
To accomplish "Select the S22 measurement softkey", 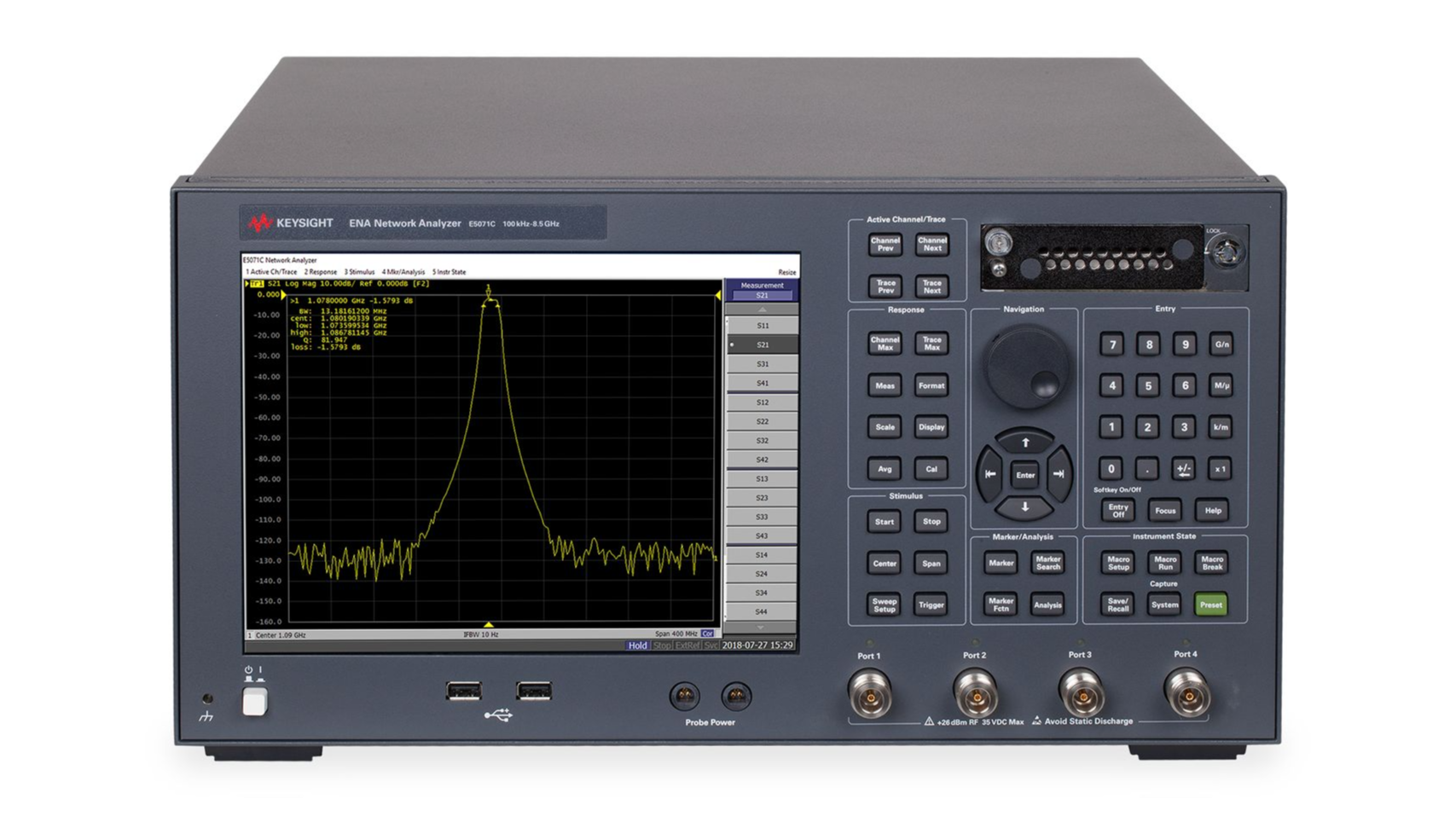I will 762,421.
